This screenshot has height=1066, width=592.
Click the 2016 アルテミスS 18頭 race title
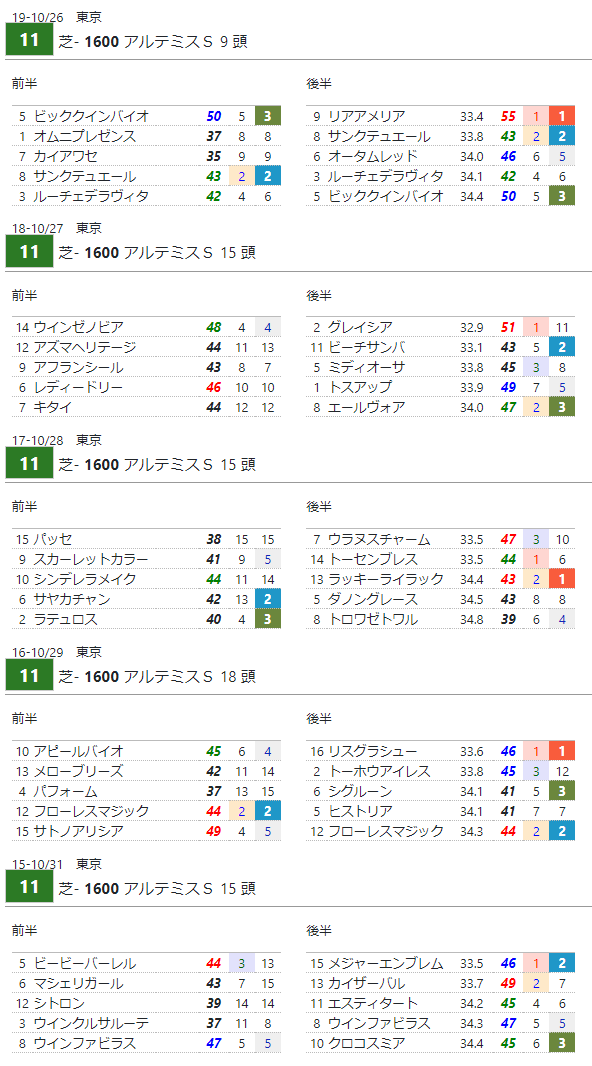[156, 676]
